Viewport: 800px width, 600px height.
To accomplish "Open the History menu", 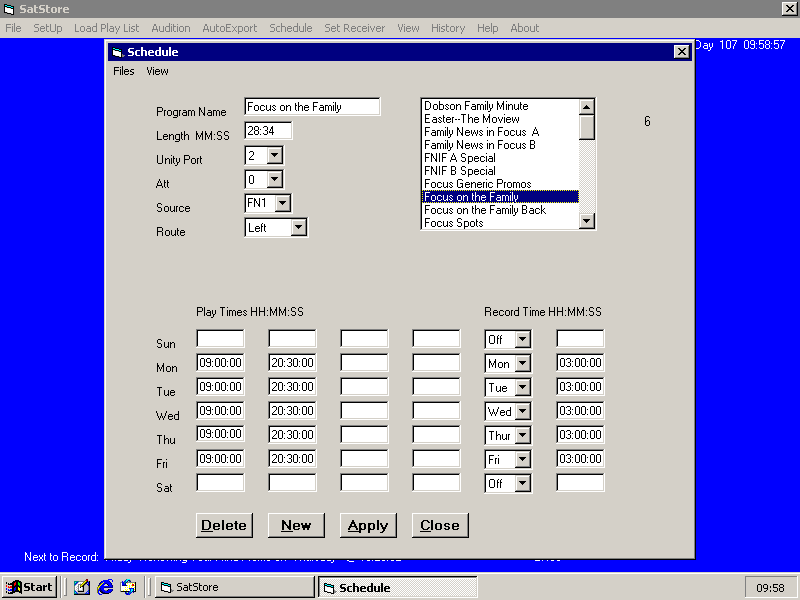I will tap(448, 28).
